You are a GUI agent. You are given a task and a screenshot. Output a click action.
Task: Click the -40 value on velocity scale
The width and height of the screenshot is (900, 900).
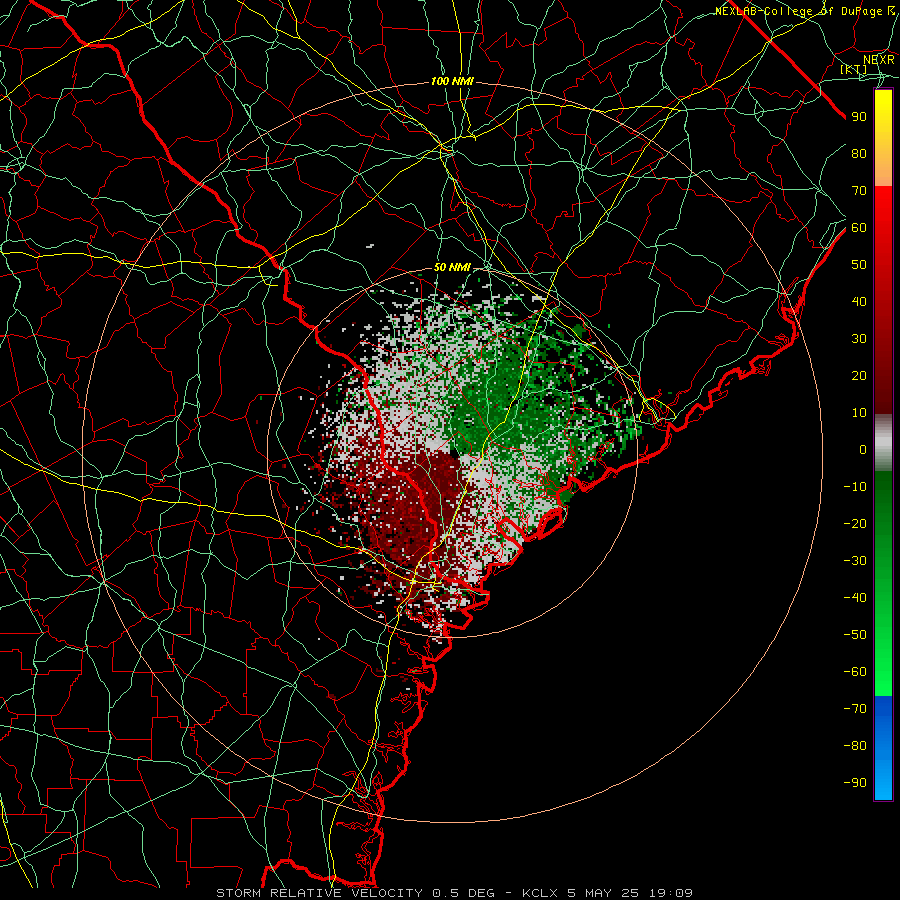point(855,598)
